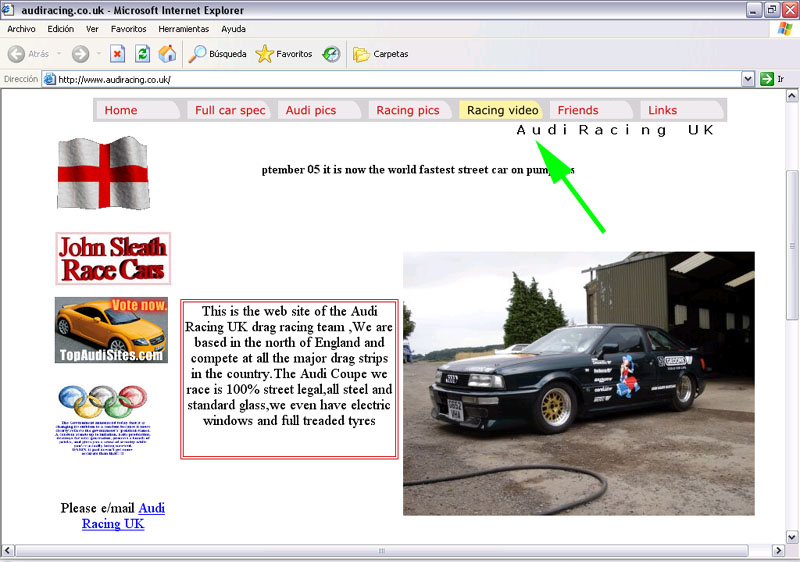Select the Home navigation tab
The image size is (800, 562).
coord(138,110)
